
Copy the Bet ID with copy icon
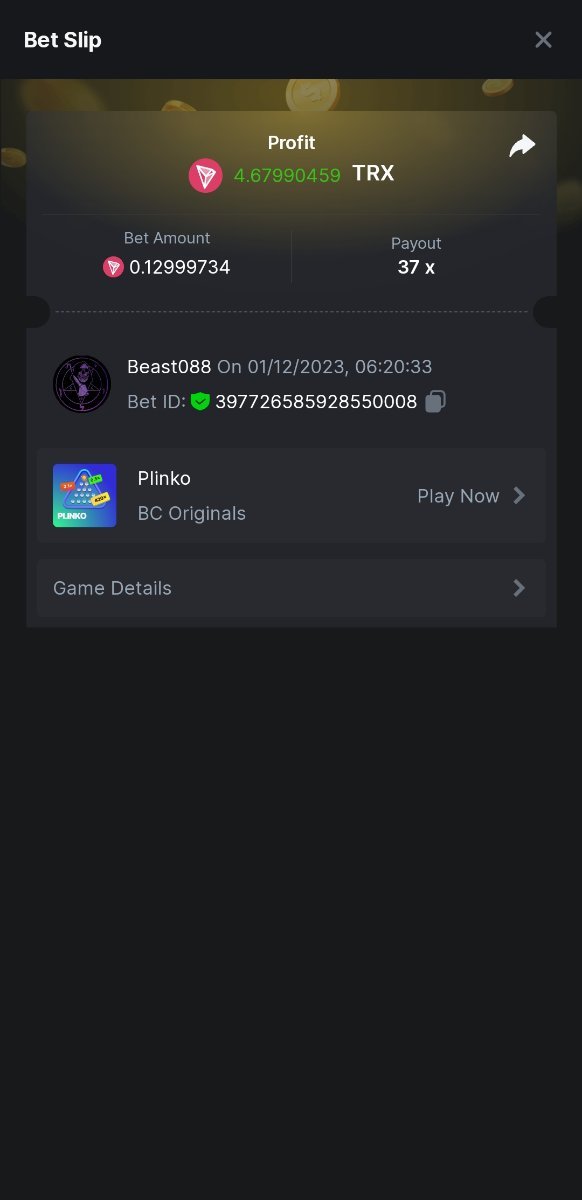click(435, 402)
